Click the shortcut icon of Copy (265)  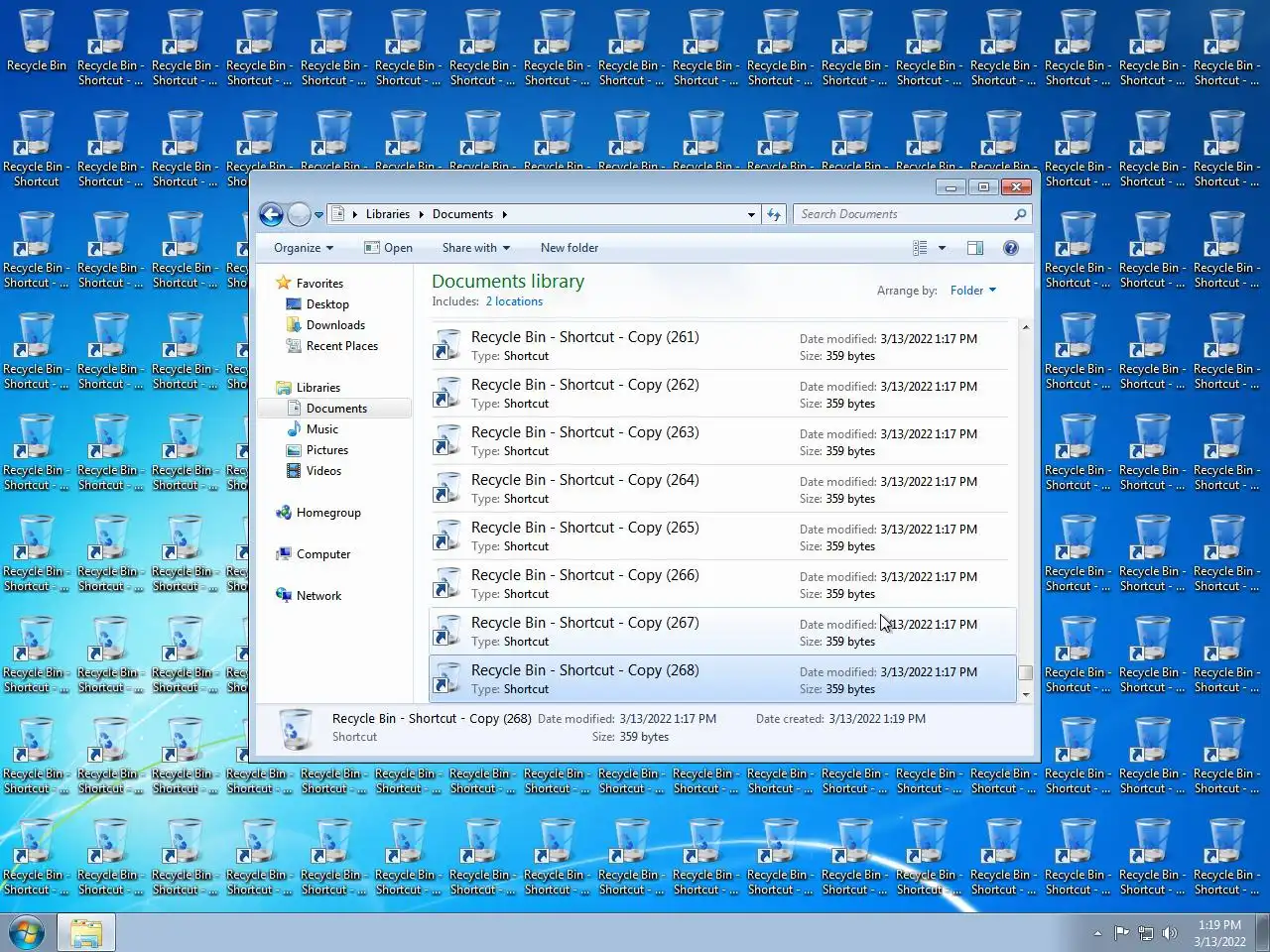447,535
